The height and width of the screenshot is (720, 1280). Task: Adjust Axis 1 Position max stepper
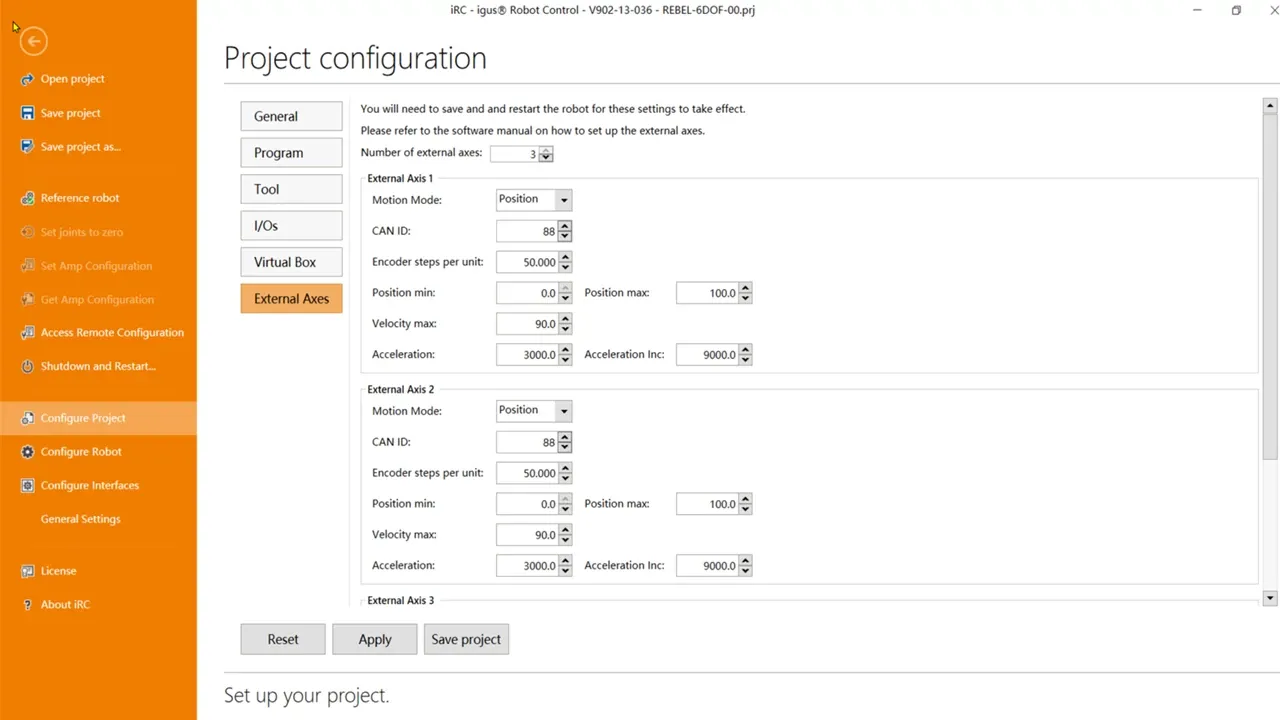point(745,293)
